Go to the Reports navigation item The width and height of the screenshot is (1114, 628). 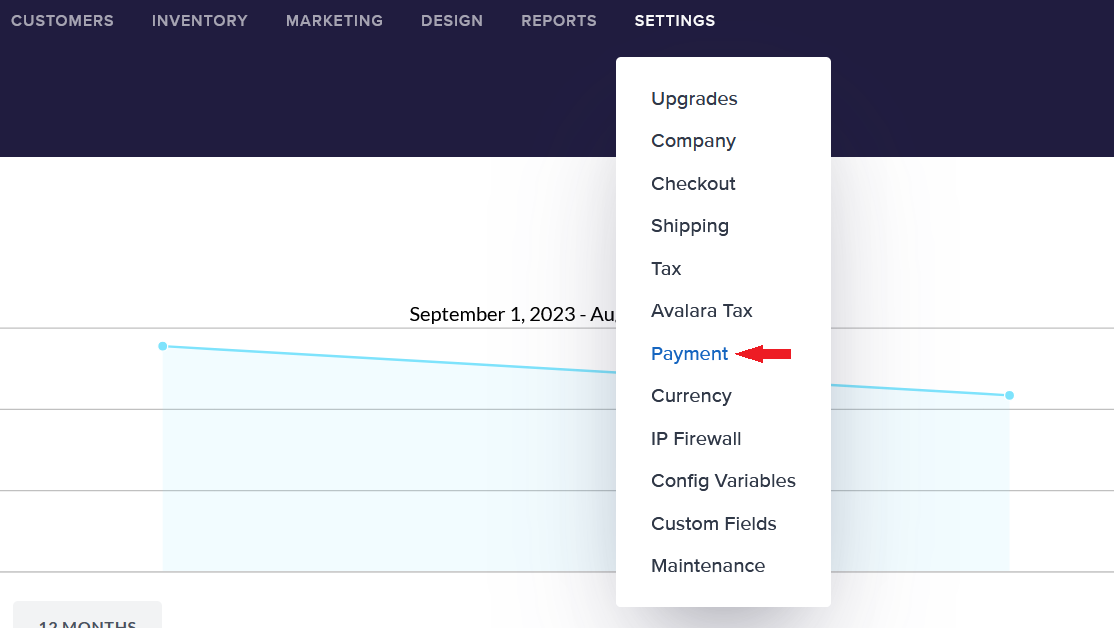559,21
